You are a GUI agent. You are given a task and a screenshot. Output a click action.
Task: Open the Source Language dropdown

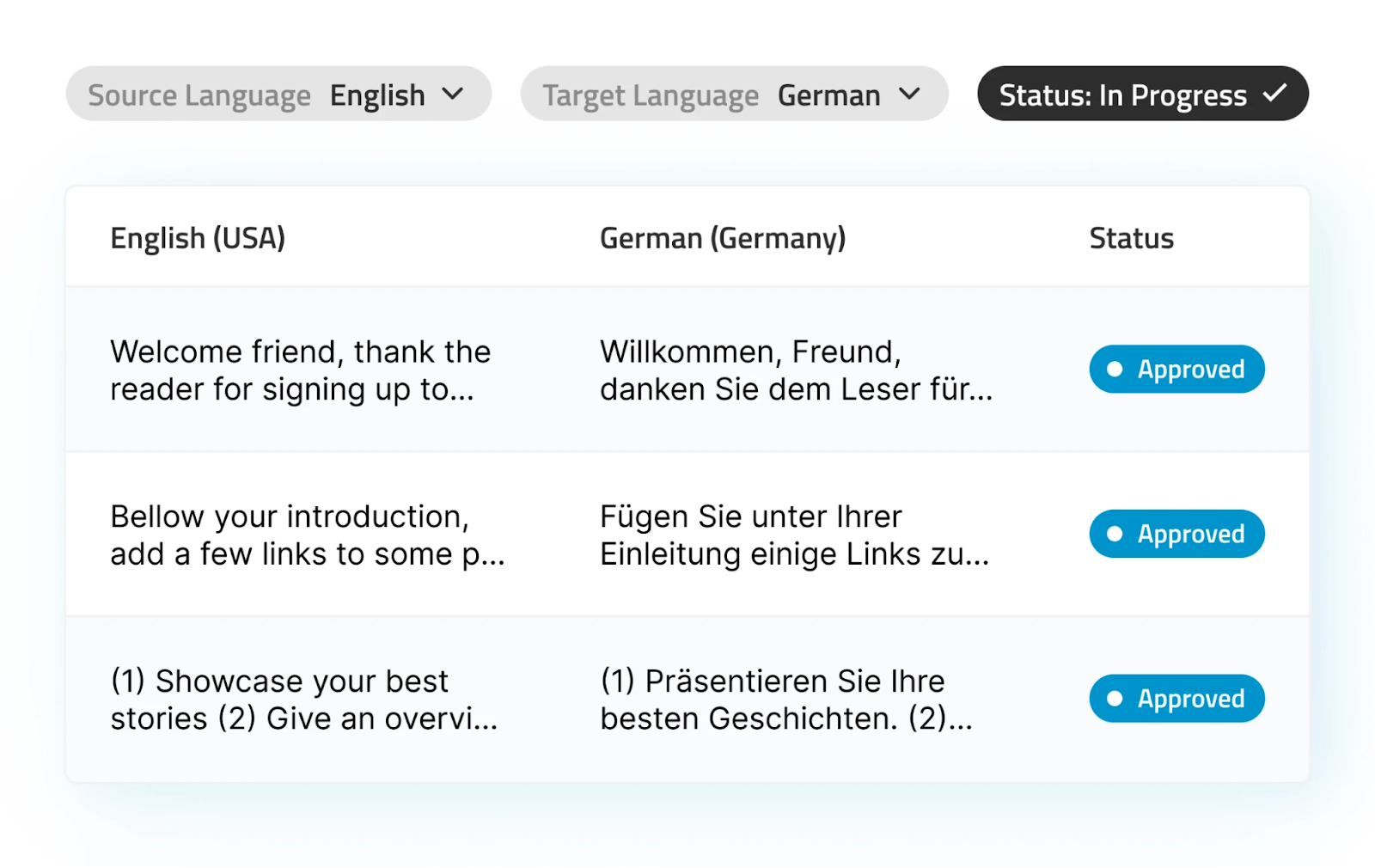pyautogui.click(x=278, y=95)
